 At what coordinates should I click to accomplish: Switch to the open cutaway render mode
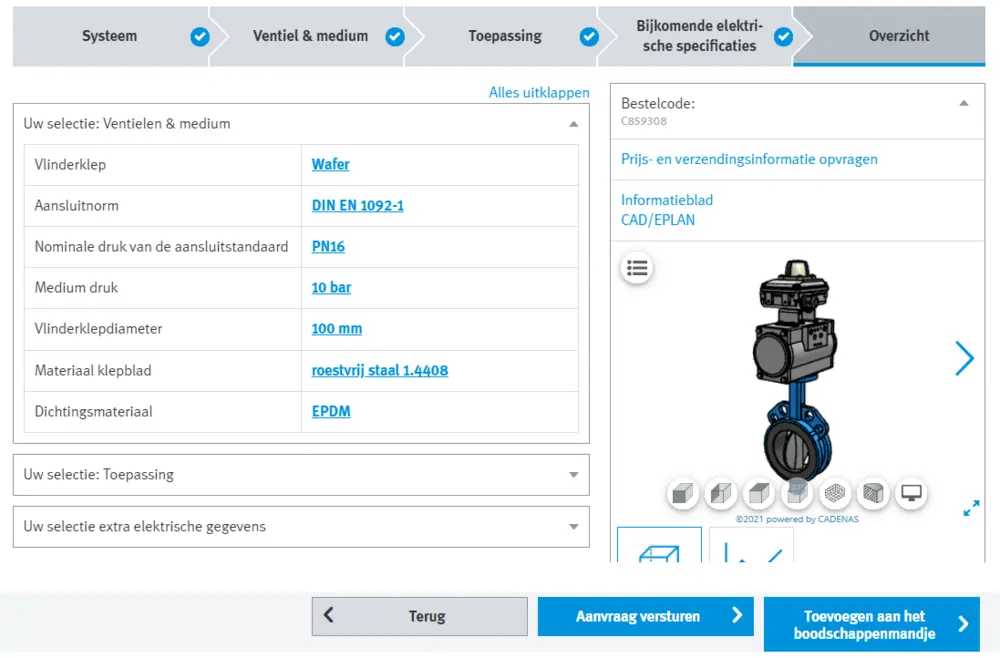[759, 493]
